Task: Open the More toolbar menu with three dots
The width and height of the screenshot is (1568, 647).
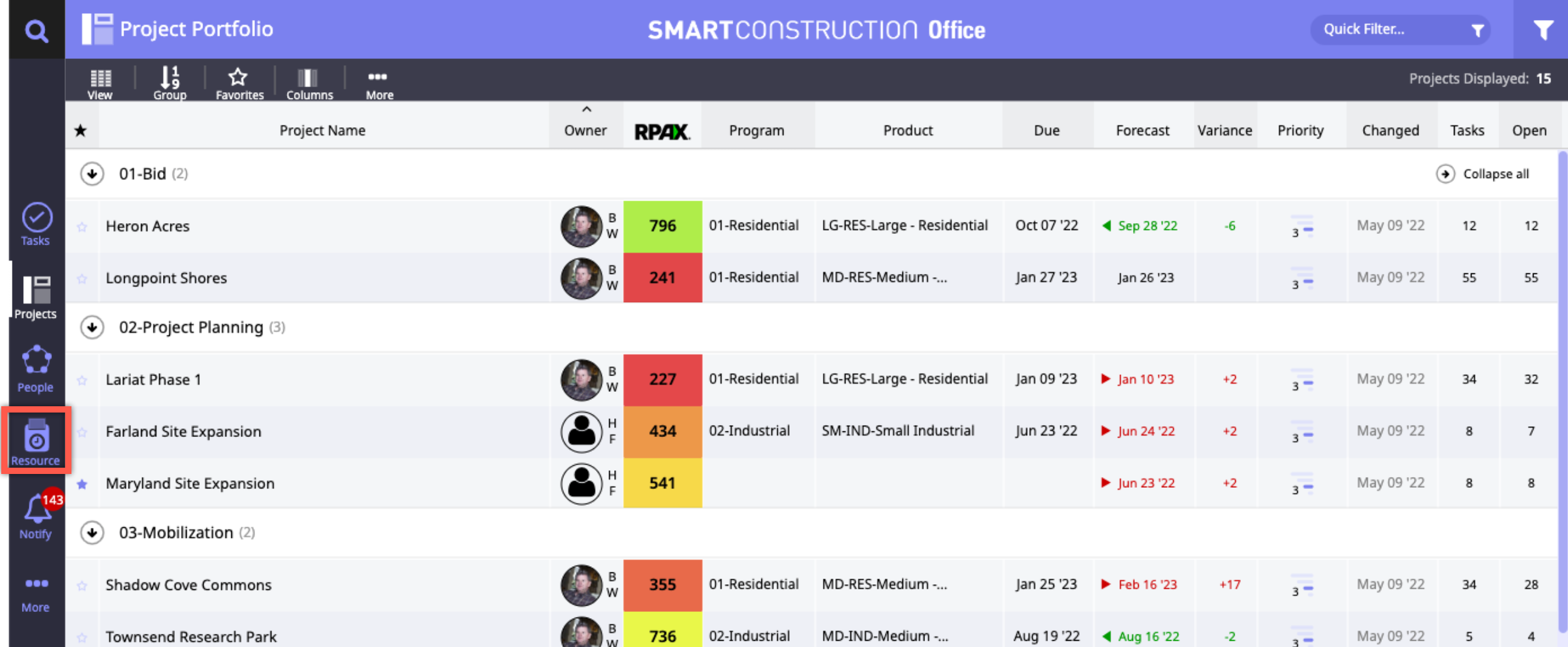Action: tap(379, 84)
